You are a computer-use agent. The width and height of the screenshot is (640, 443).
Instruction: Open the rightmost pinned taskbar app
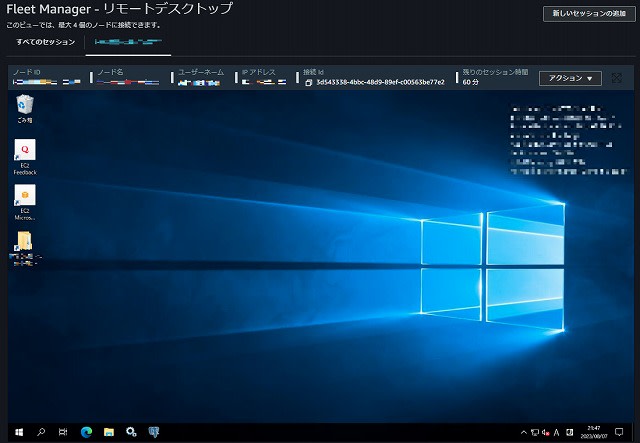(x=153, y=432)
